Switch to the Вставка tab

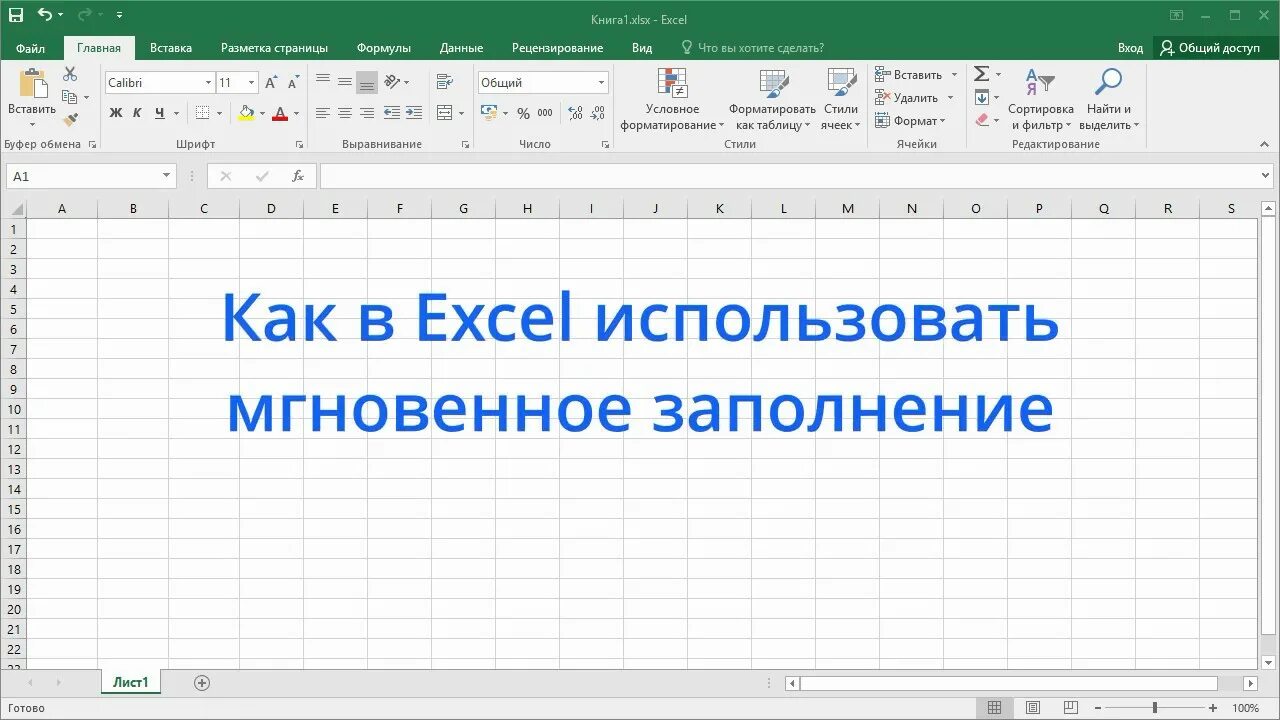(171, 48)
